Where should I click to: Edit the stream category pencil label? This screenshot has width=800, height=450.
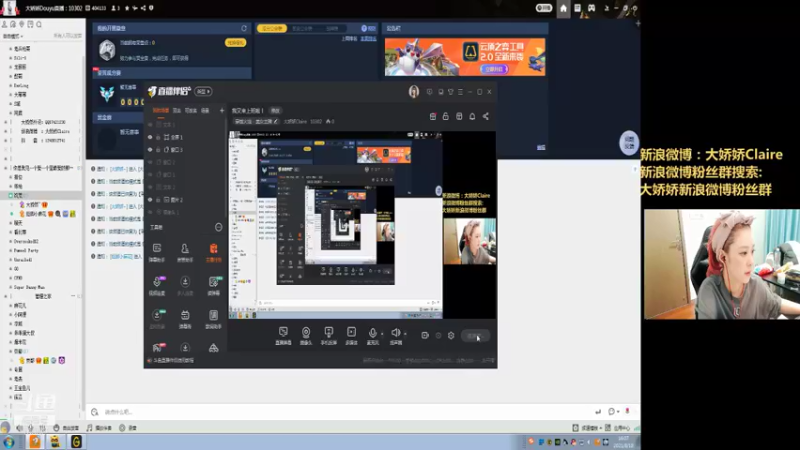click(256, 121)
